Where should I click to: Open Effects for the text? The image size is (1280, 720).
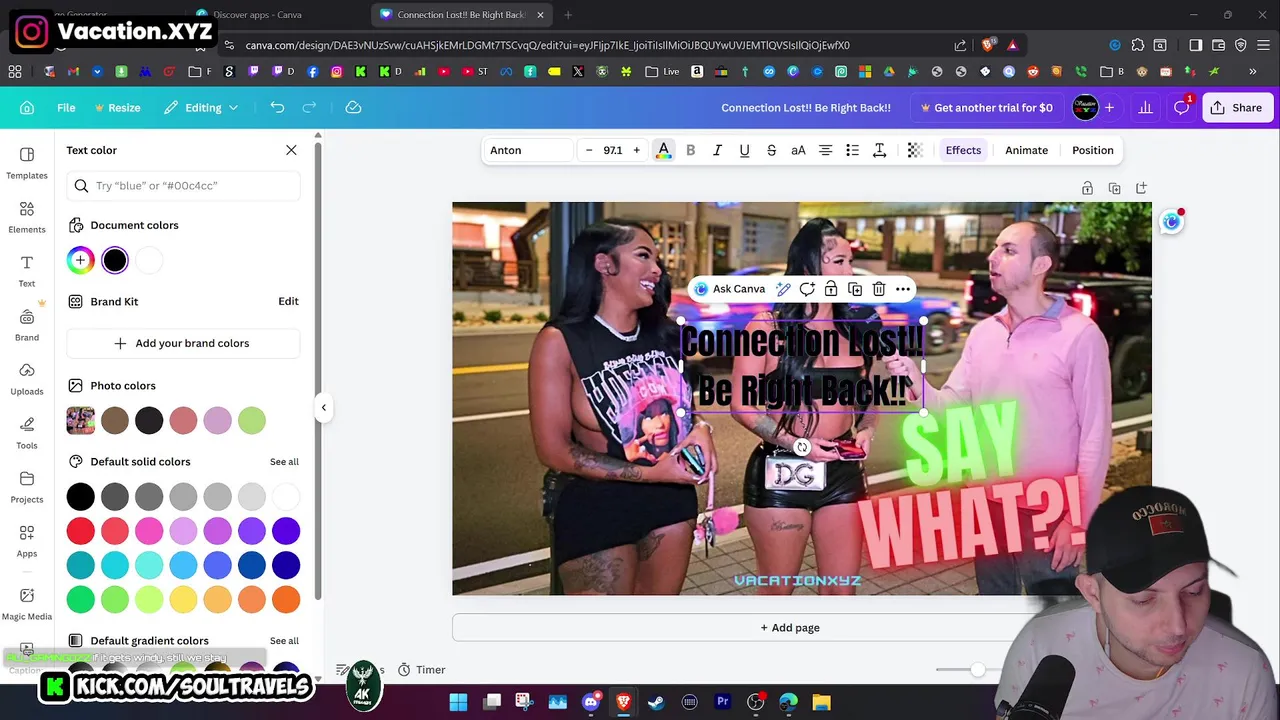point(963,150)
